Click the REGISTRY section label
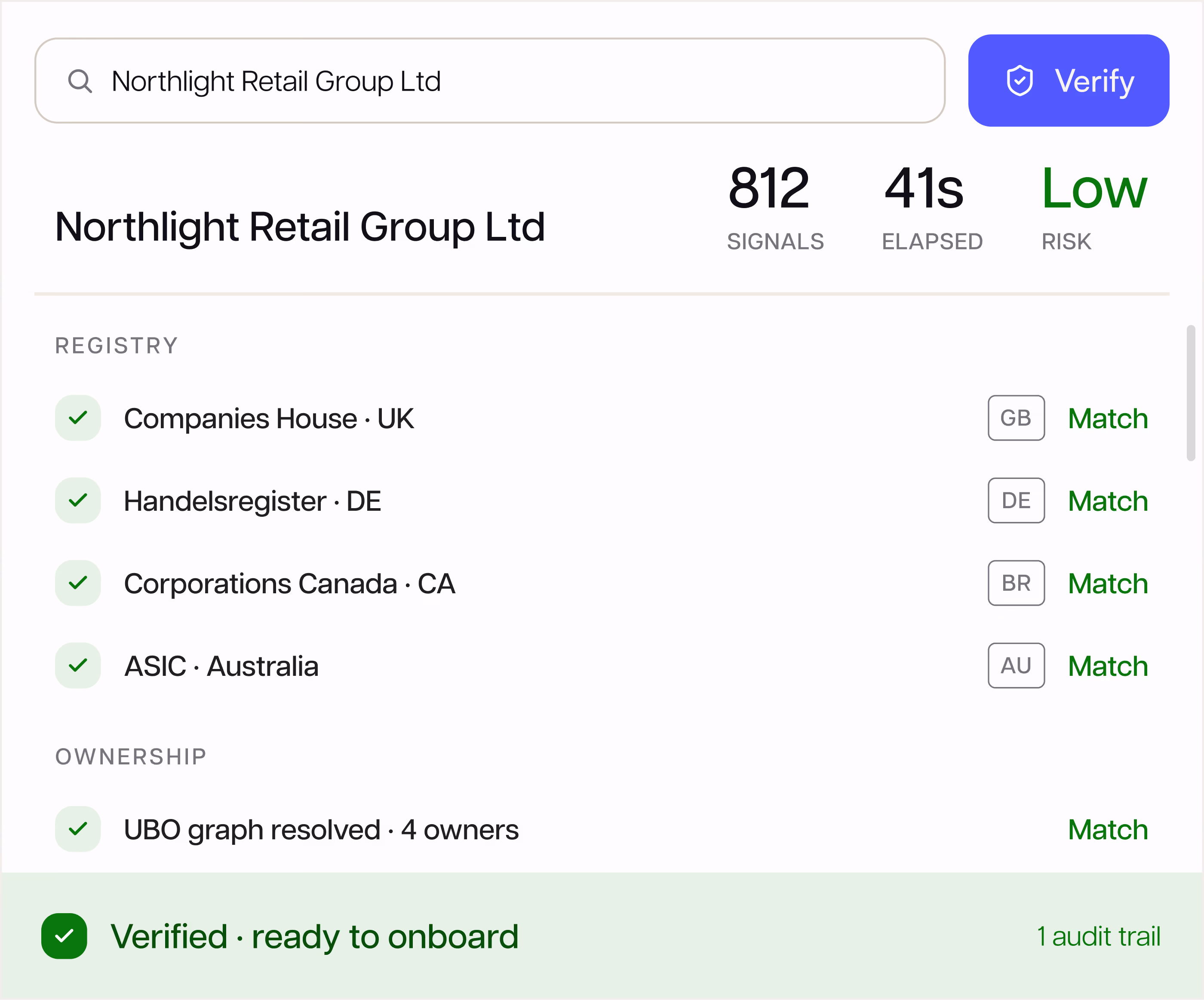 (117, 346)
